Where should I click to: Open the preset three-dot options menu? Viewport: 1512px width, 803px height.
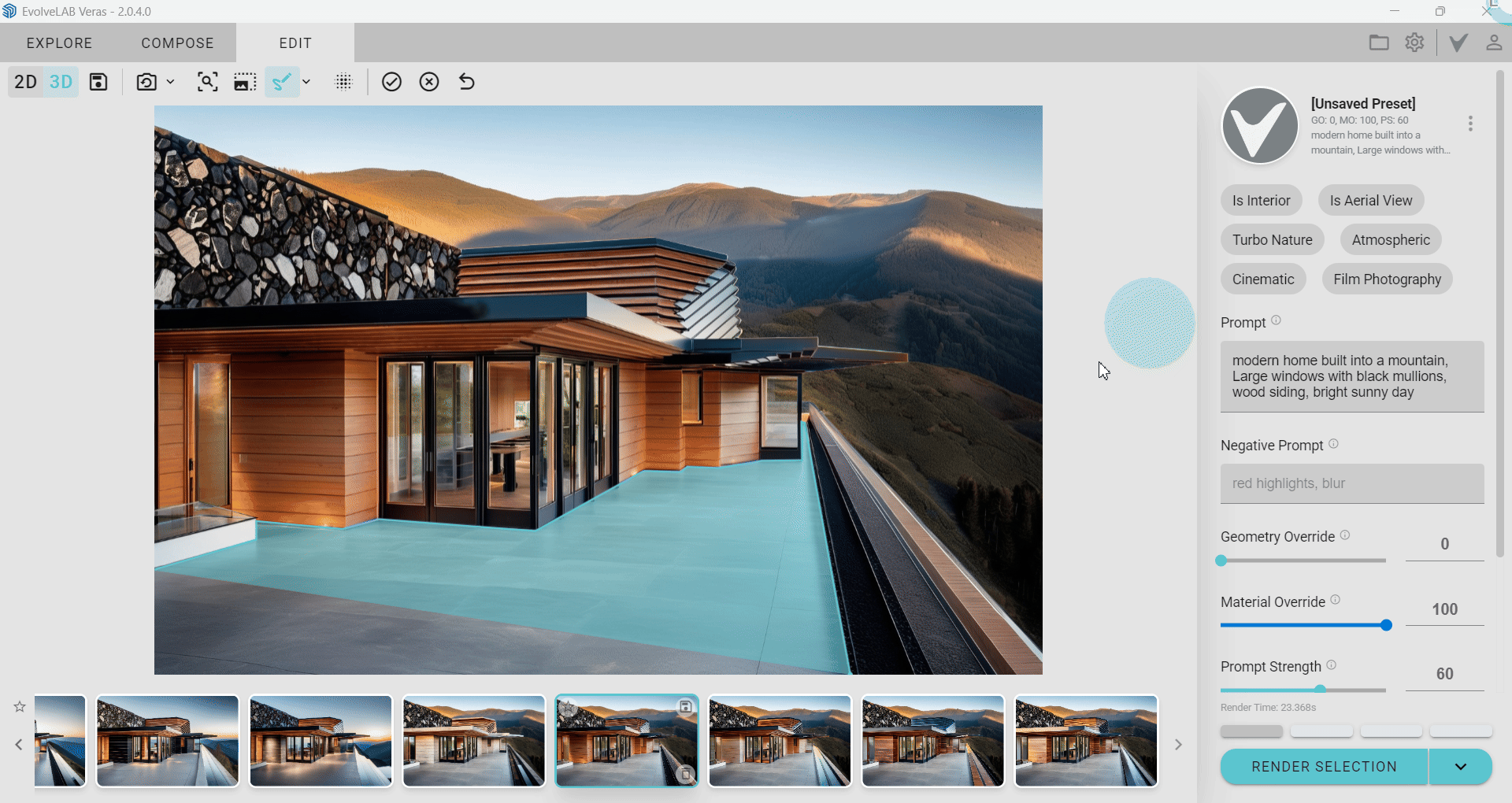pyautogui.click(x=1470, y=124)
